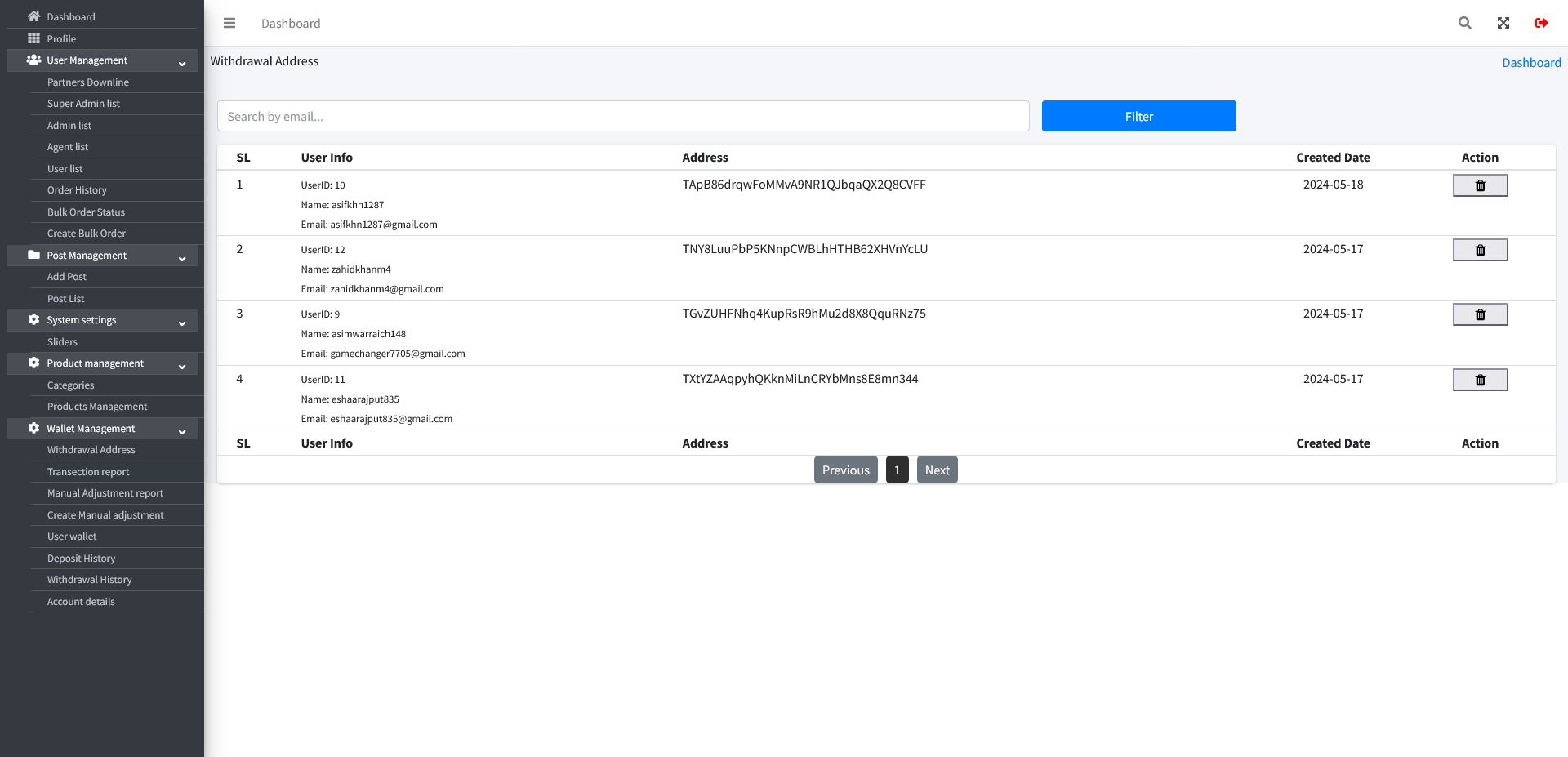The height and width of the screenshot is (757, 1568).
Task: Open Deposit History page
Action: click(82, 559)
